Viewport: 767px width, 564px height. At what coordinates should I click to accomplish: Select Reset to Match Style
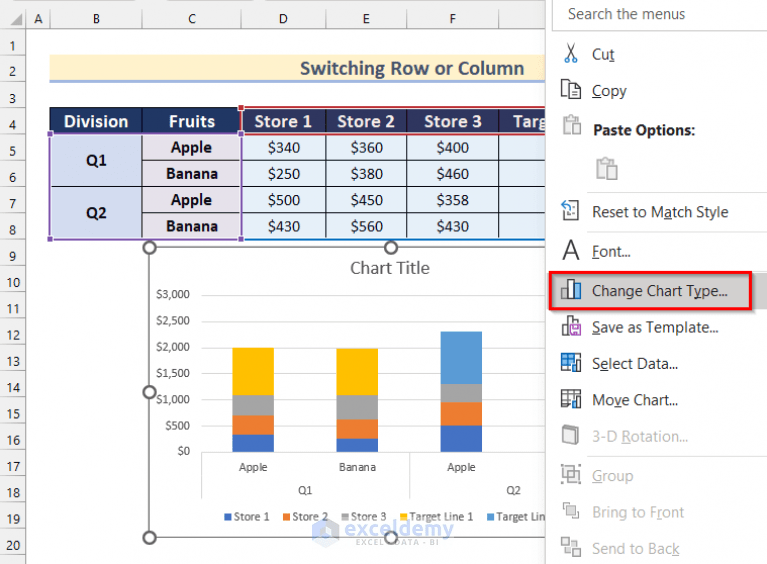coord(660,212)
